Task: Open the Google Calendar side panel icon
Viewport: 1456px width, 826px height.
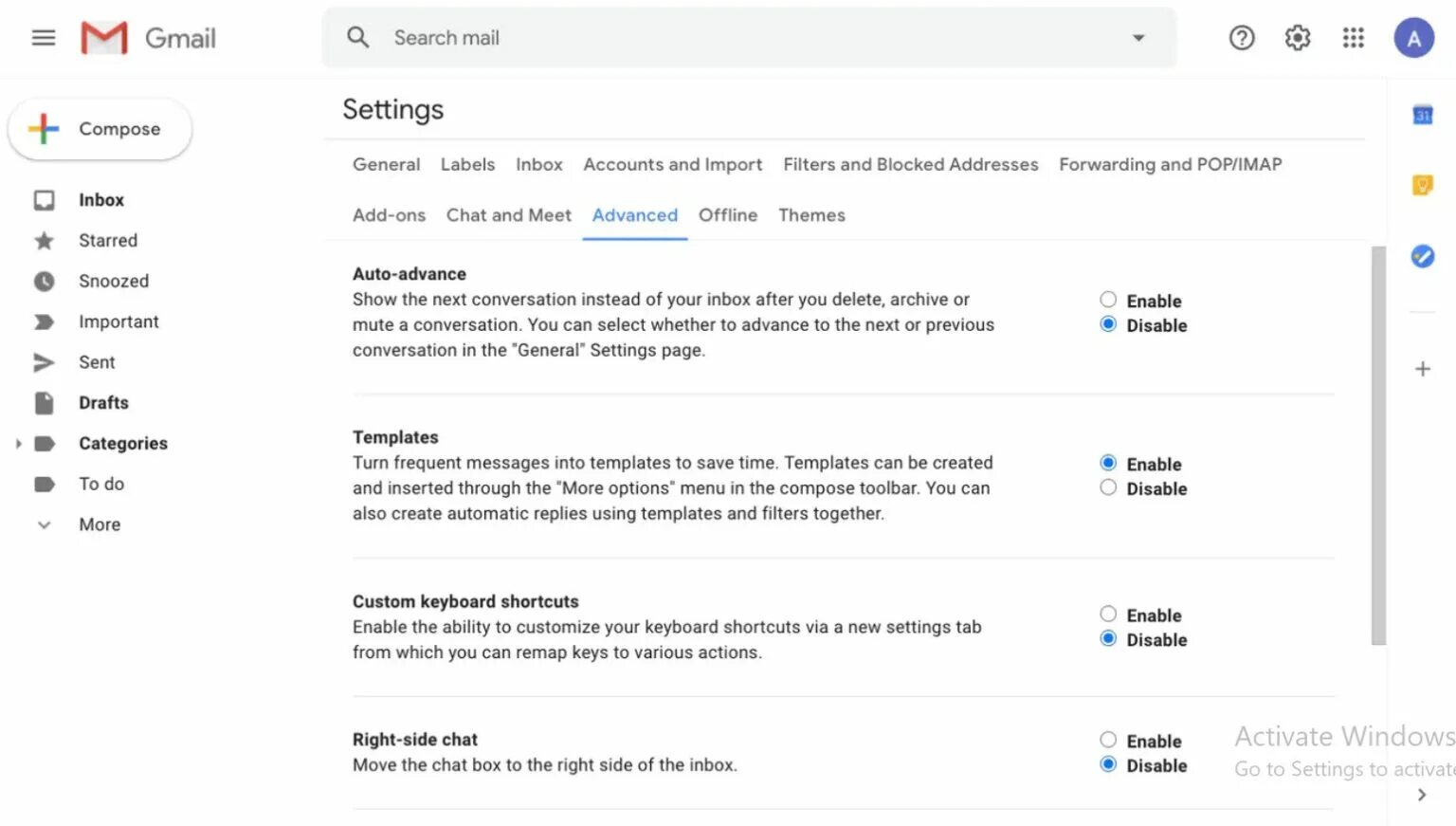Action: point(1422,116)
